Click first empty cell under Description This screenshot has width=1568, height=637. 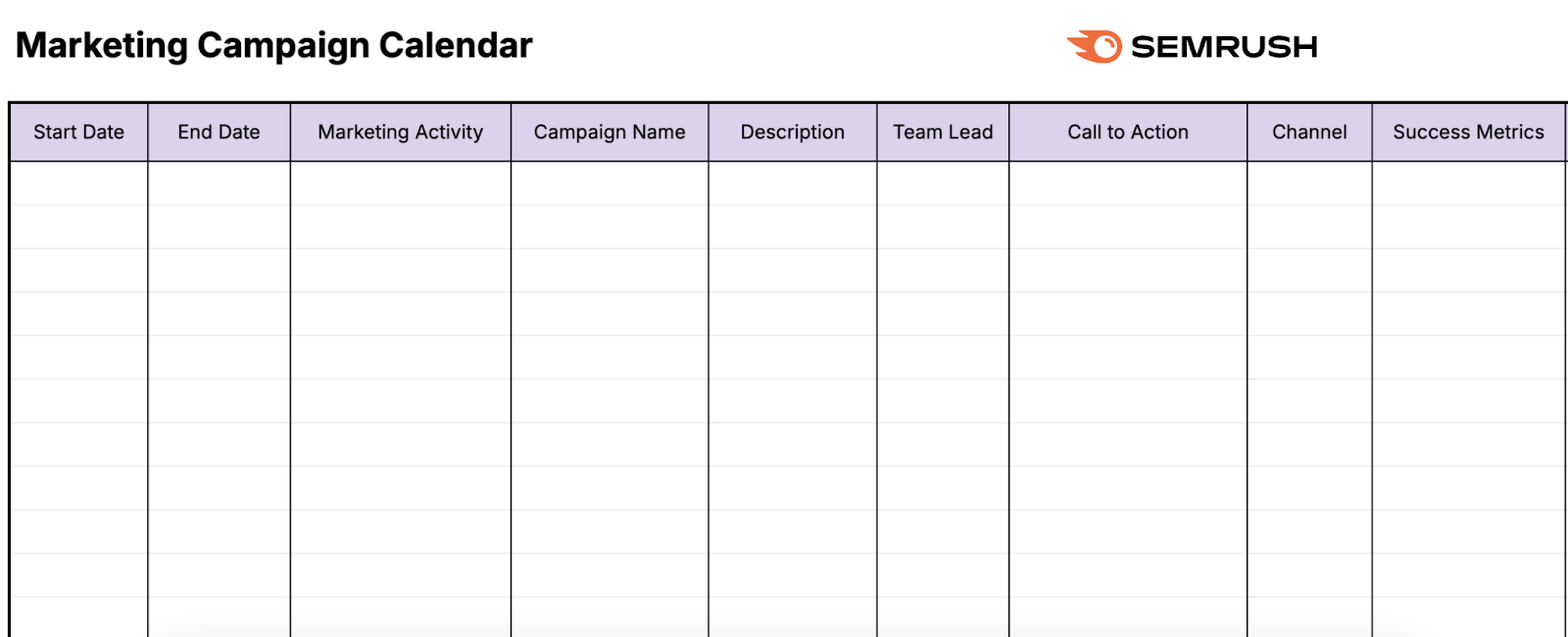792,183
